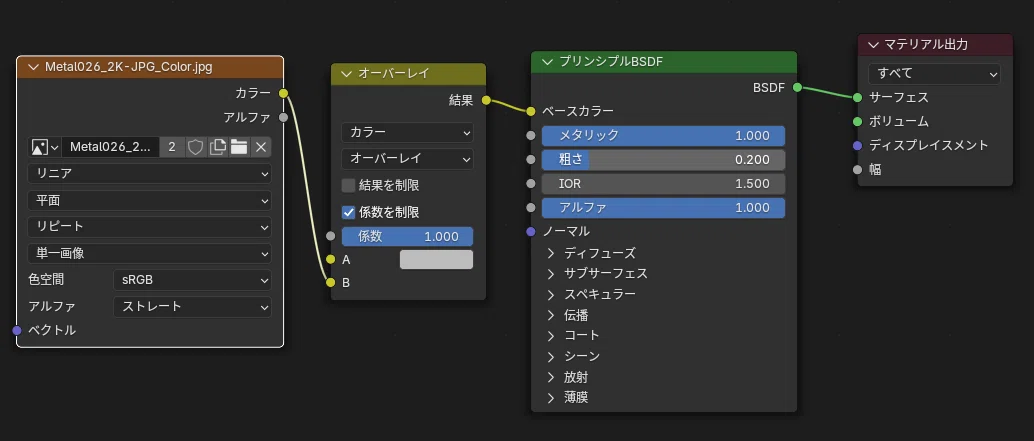The image size is (1034, 441).
Task: Click the BSDF アルファ 1.000 slider
Action: click(x=663, y=208)
